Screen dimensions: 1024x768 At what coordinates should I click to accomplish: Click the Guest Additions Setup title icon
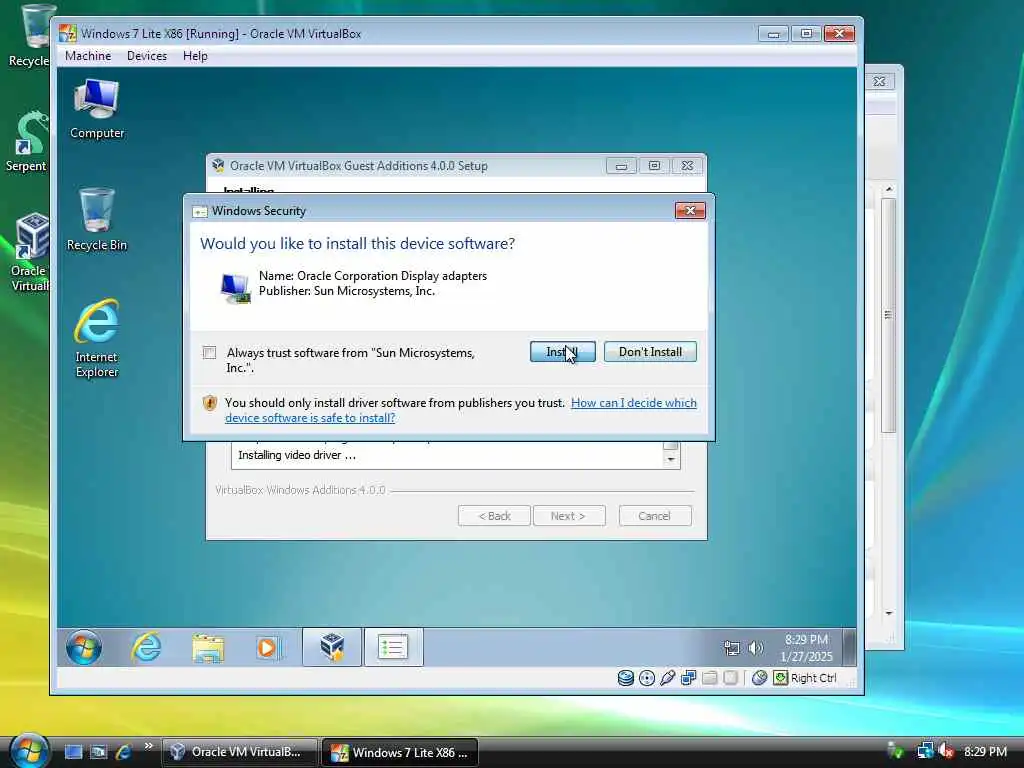[x=218, y=166]
